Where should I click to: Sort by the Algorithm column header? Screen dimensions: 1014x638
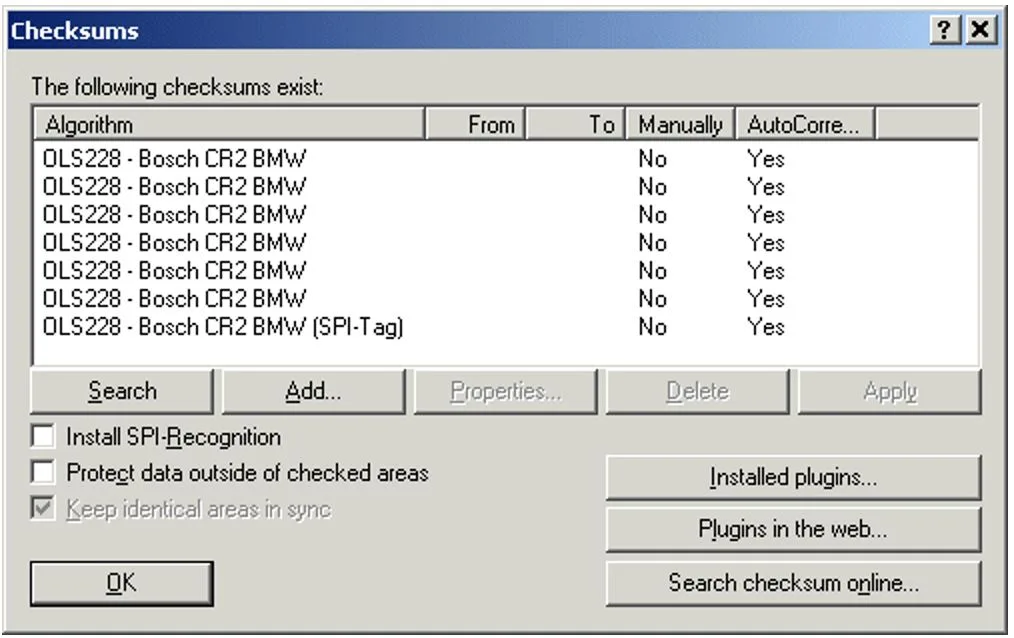click(230, 124)
